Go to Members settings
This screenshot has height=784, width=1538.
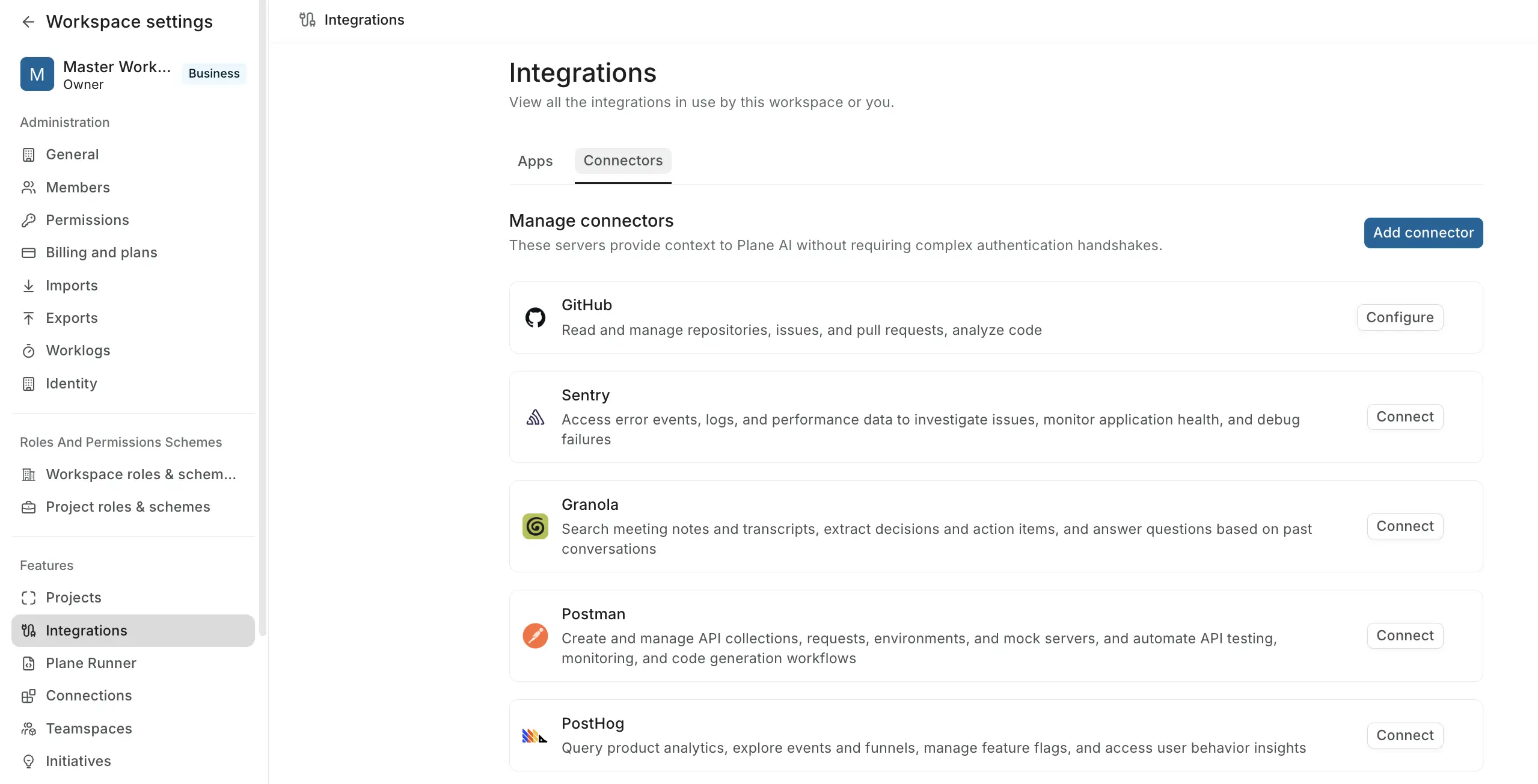133,188
